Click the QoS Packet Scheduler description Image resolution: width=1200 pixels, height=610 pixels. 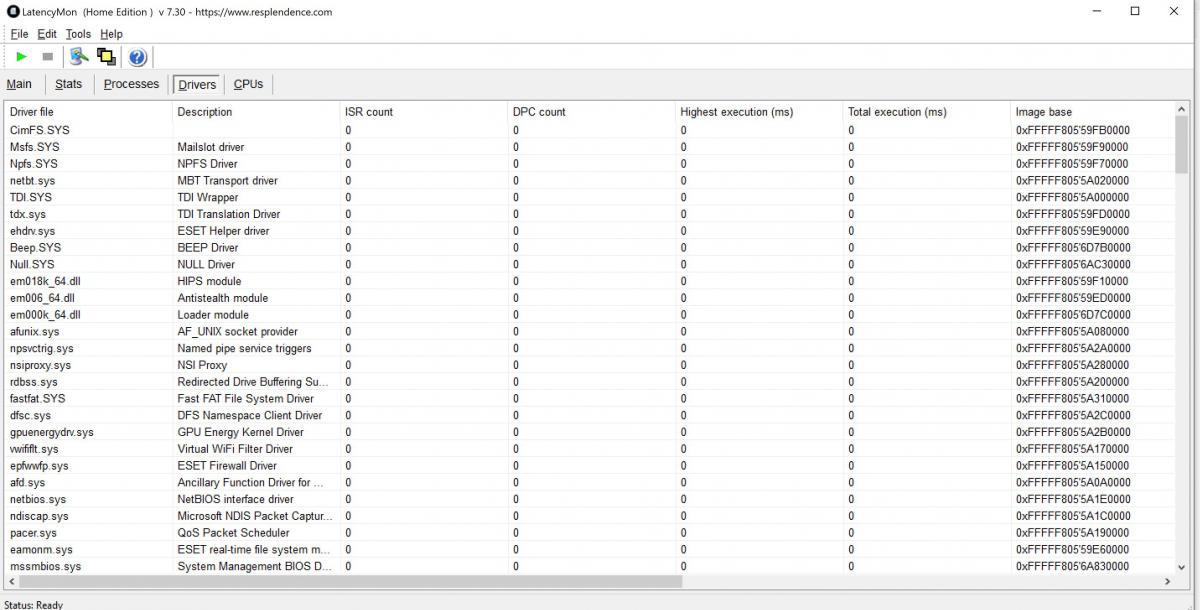click(x=233, y=533)
